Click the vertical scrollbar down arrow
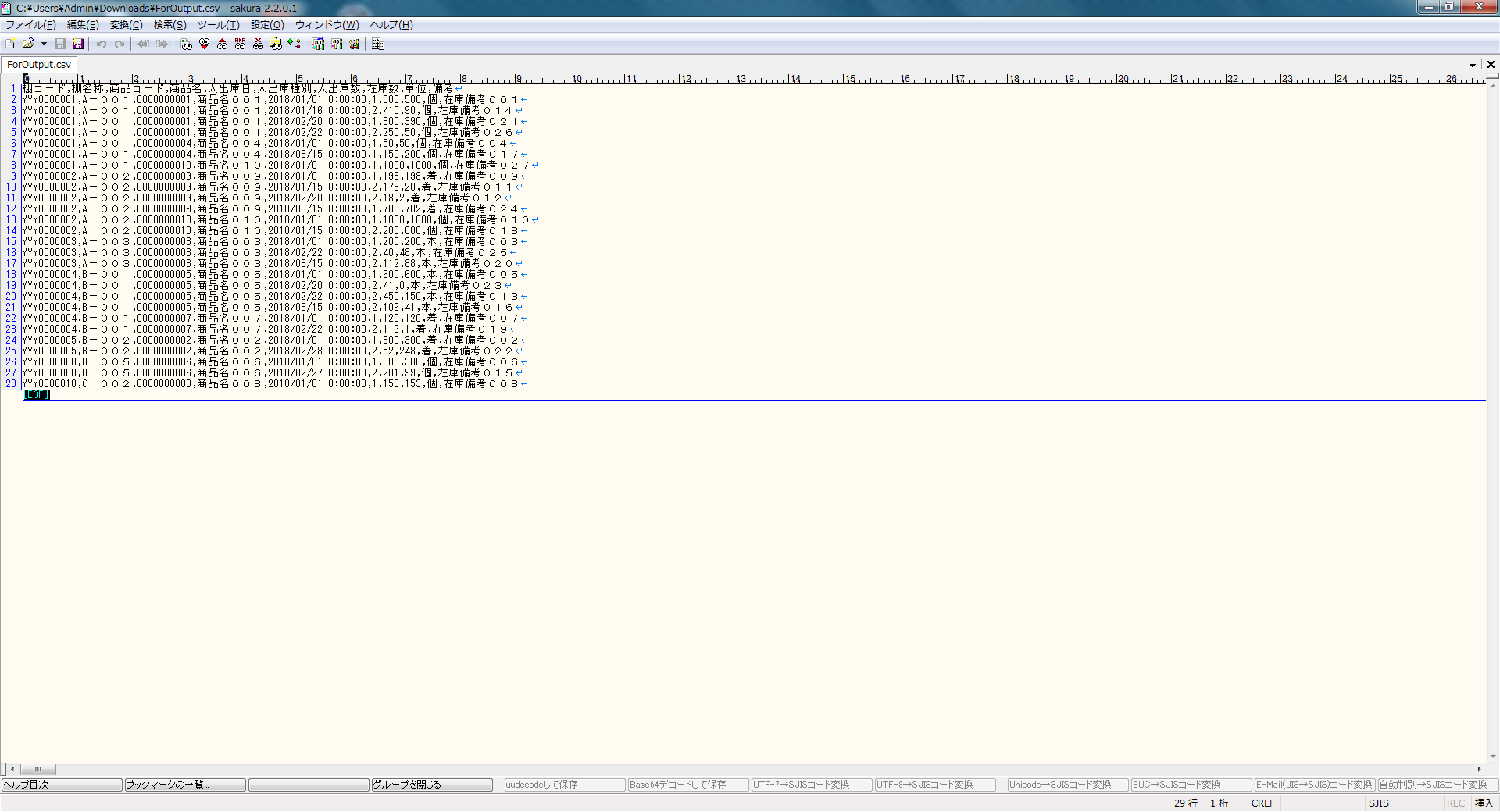 1493,756
